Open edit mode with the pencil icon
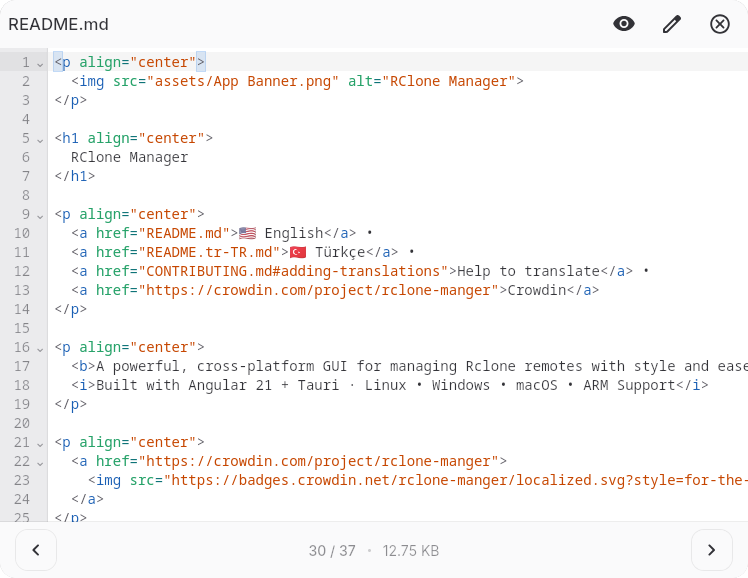 coord(672,24)
